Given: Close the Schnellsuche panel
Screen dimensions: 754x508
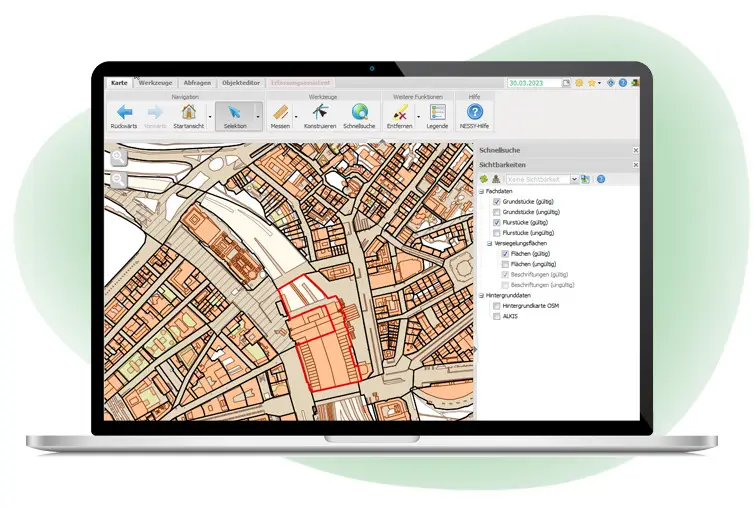Looking at the screenshot, I should coord(635,150).
